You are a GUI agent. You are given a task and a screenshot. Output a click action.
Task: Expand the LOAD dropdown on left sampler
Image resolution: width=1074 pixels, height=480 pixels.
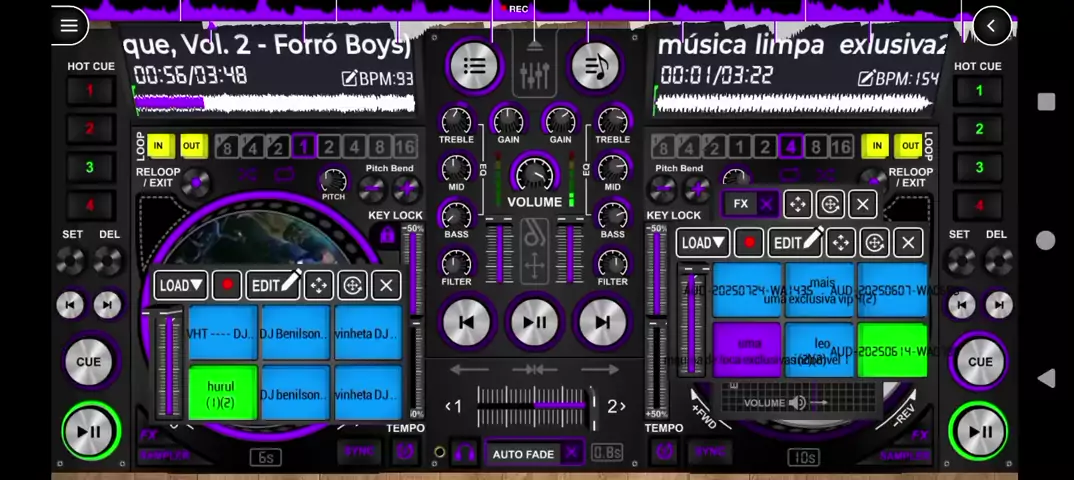[181, 285]
